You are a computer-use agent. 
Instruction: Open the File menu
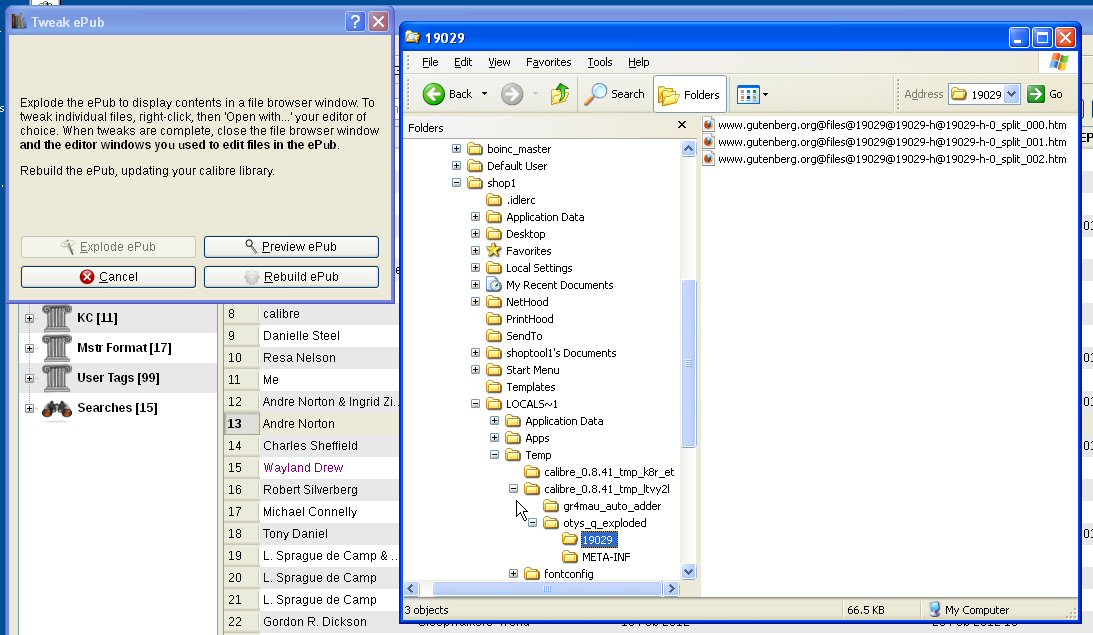click(430, 62)
